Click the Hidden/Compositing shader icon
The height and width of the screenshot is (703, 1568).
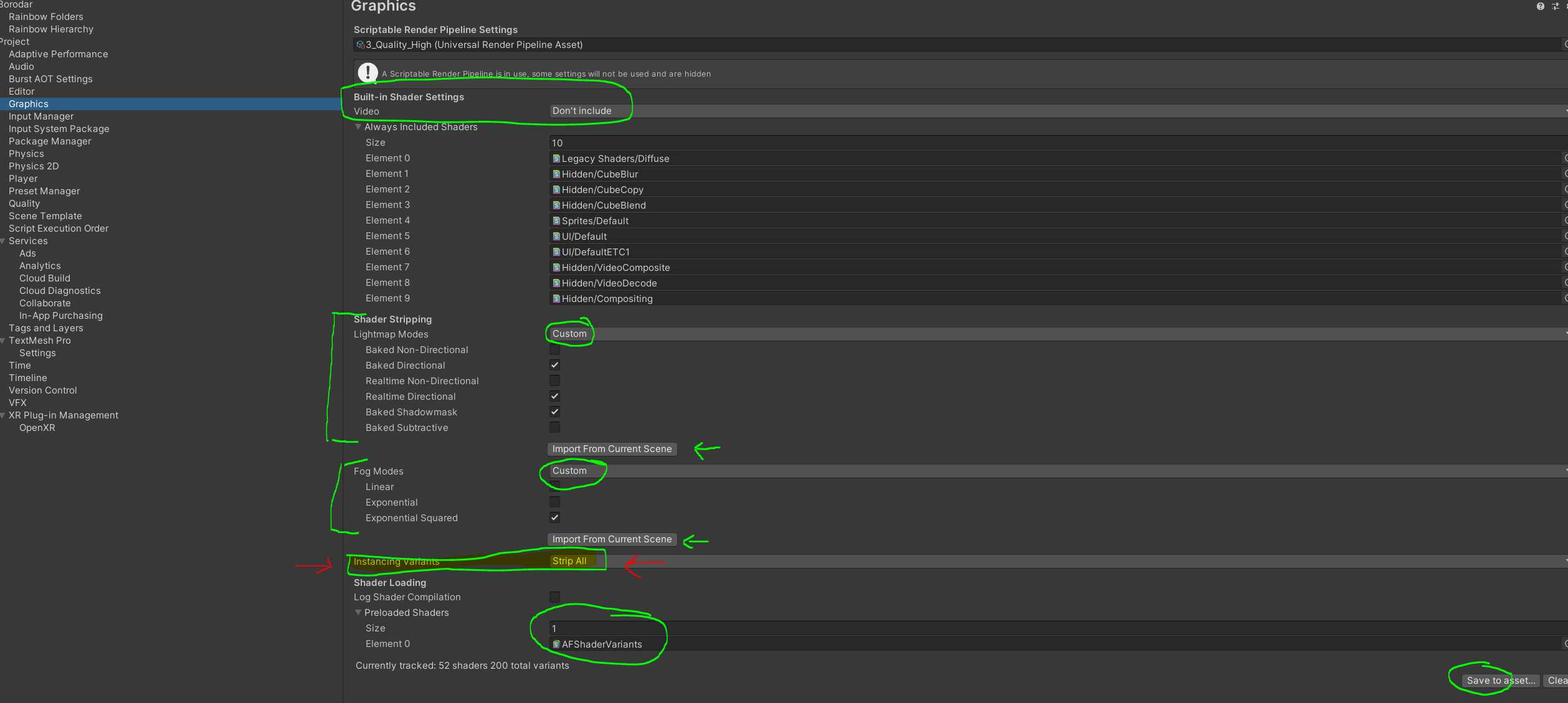556,299
